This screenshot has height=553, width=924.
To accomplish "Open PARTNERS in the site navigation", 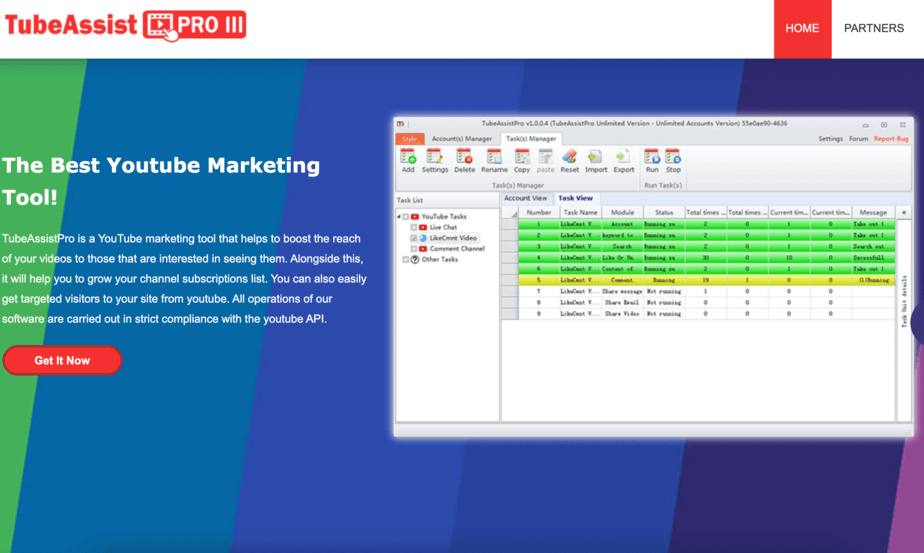I will pos(874,28).
